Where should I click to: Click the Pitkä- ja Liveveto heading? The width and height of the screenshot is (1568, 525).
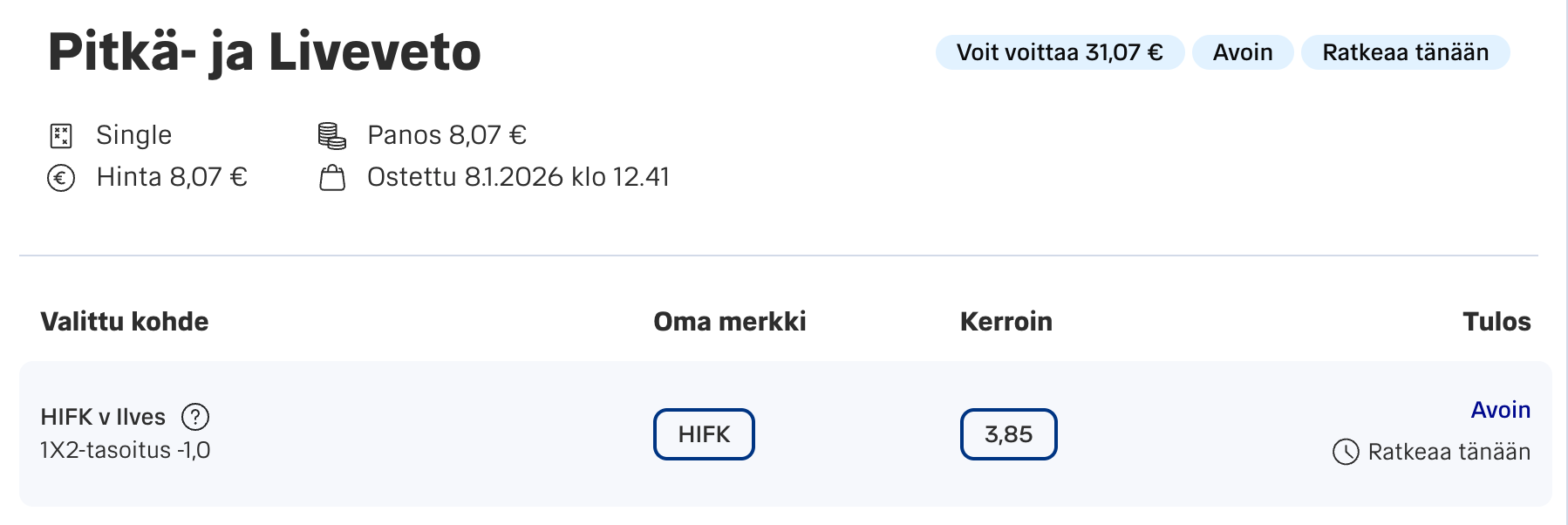(264, 51)
